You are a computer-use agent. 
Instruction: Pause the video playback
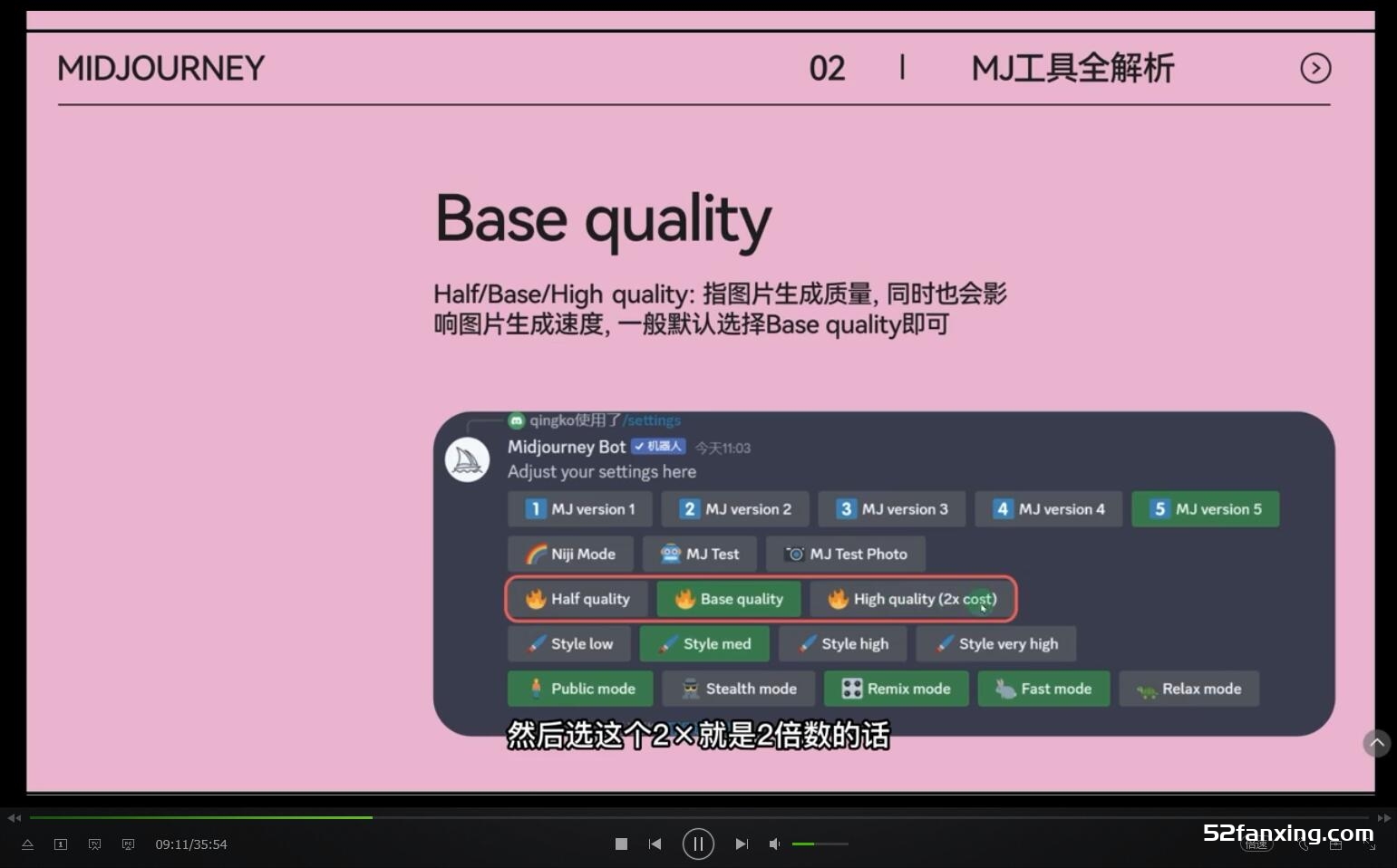[698, 844]
